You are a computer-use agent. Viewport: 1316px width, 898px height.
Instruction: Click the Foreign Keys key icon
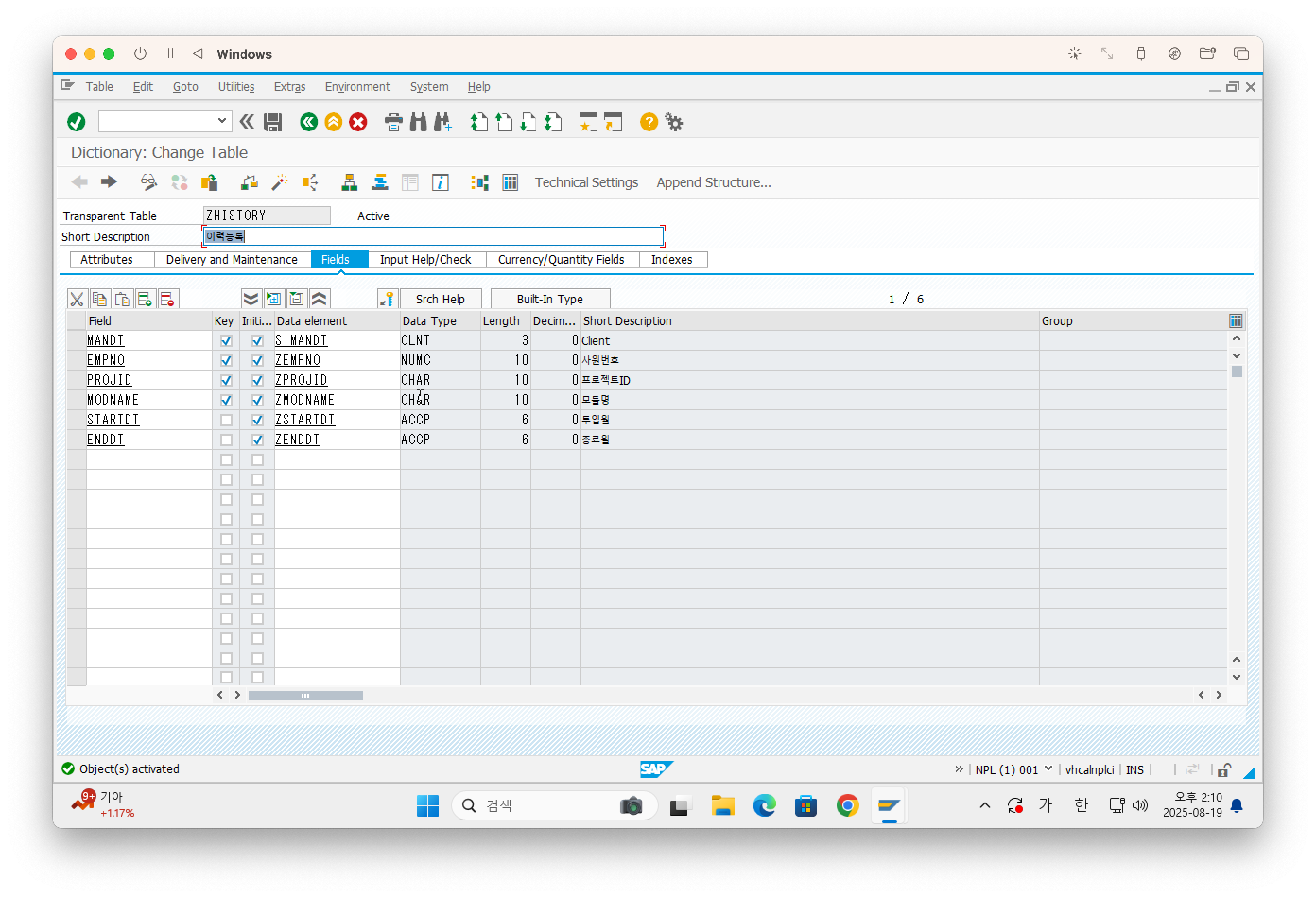pyautogui.click(x=387, y=299)
